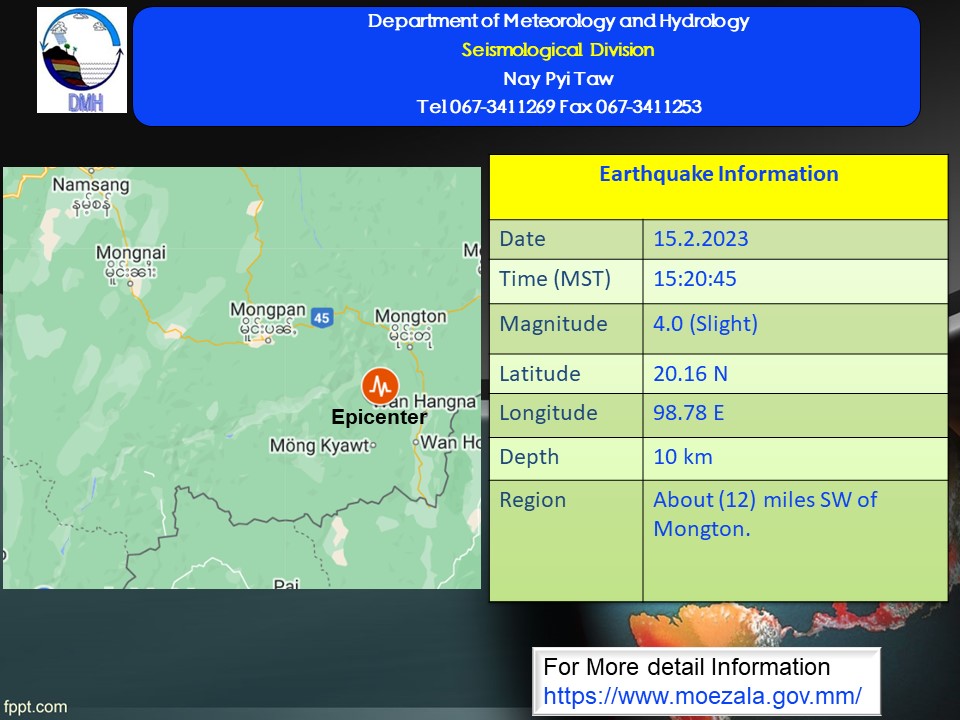The image size is (960, 720).
Task: Click the Longitude row label
Action: 549,413
